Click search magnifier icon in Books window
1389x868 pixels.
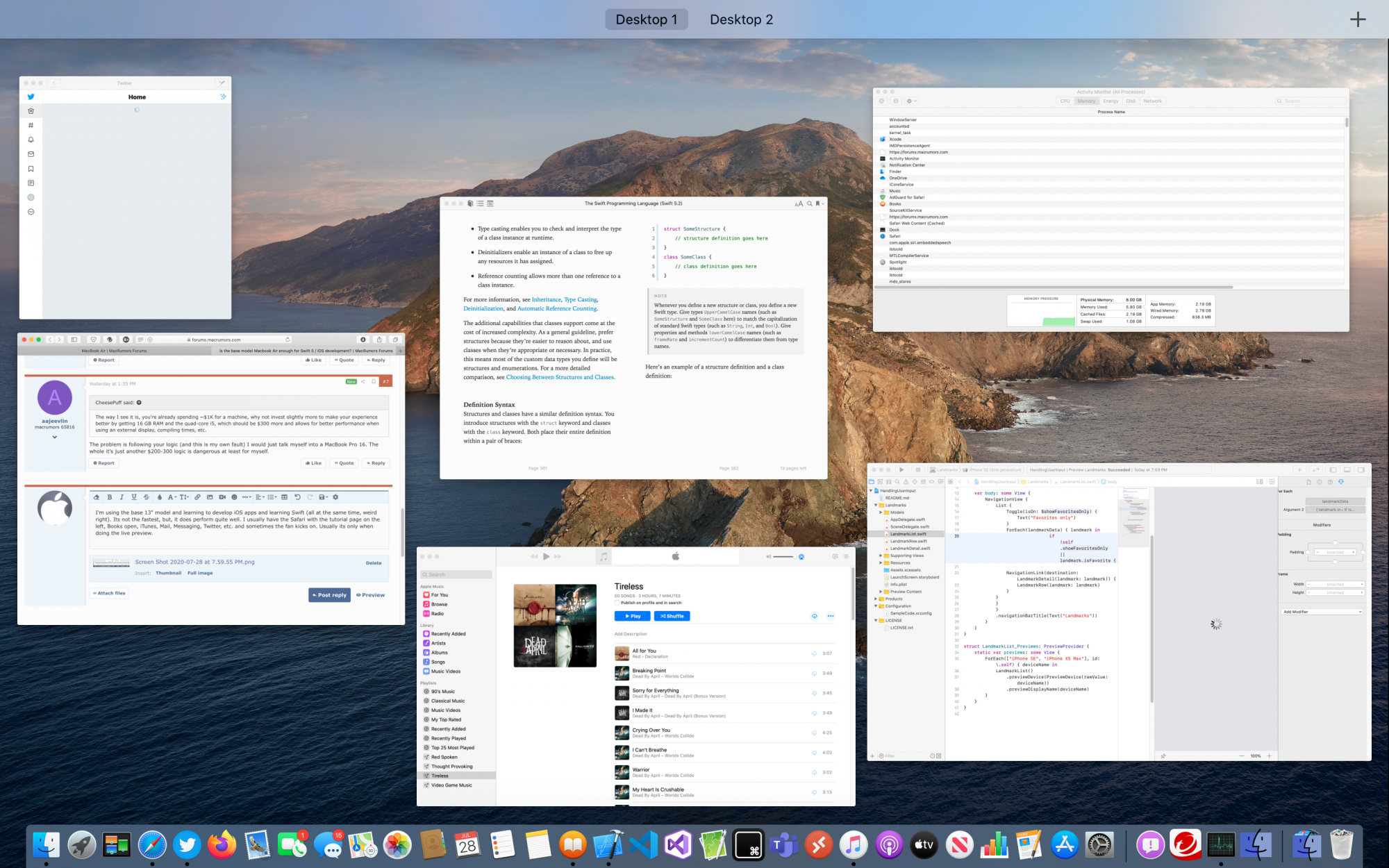coord(809,203)
